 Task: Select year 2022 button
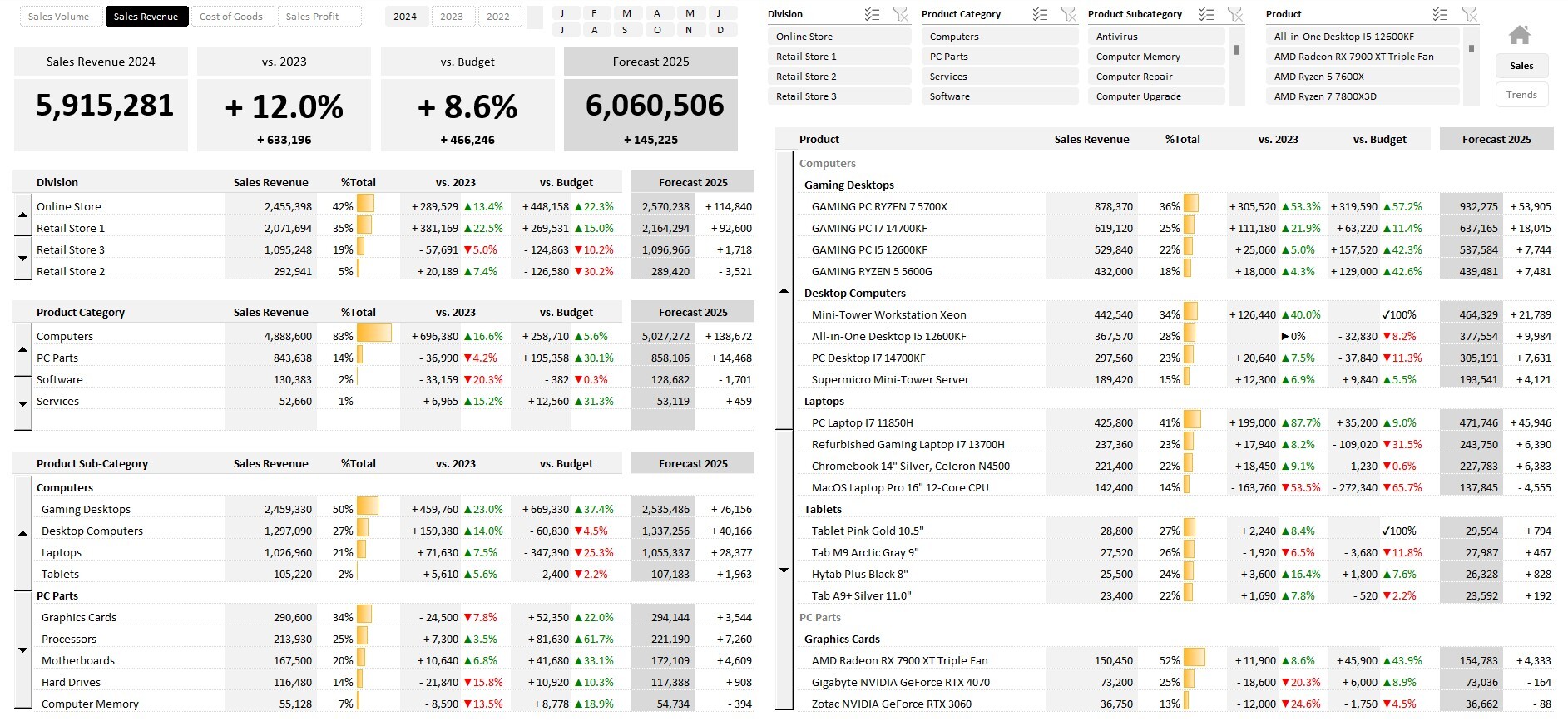coord(498,17)
